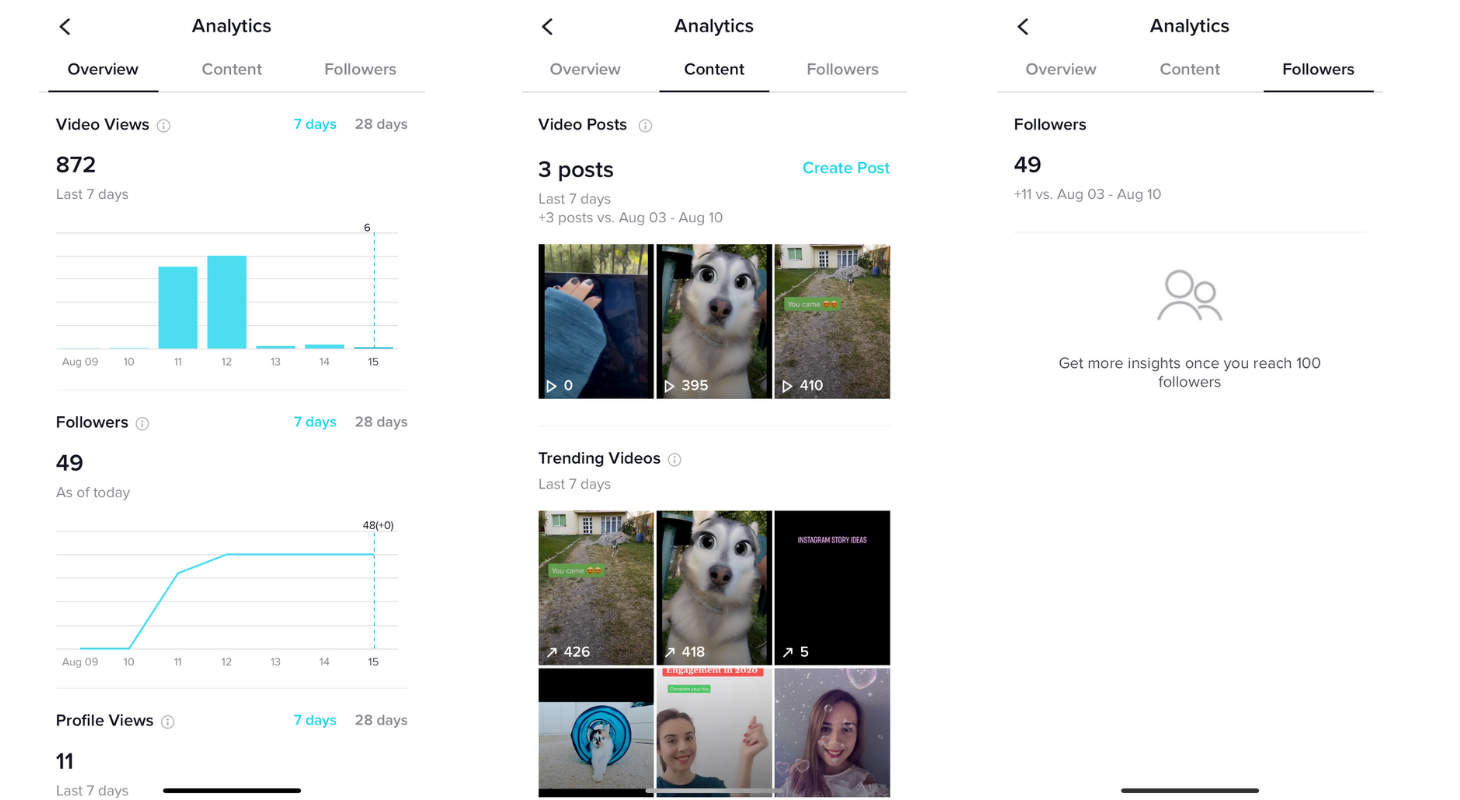The height and width of the screenshot is (800, 1460).
Task: Open the video post with 0 plays
Action: pos(596,321)
